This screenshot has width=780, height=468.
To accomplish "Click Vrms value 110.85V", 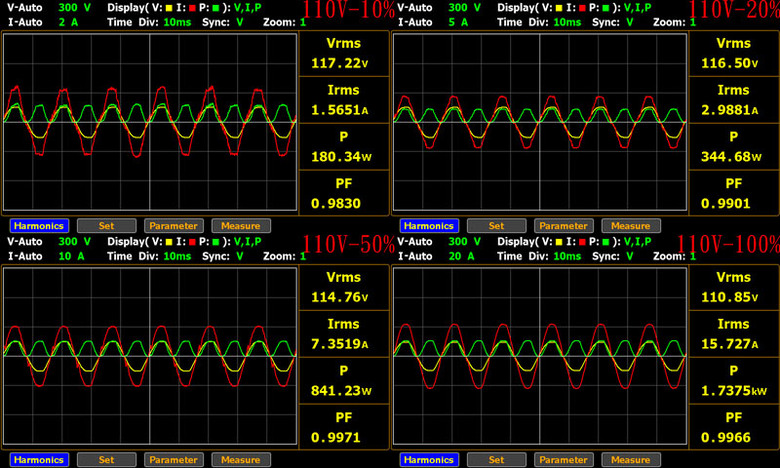I will [730, 297].
